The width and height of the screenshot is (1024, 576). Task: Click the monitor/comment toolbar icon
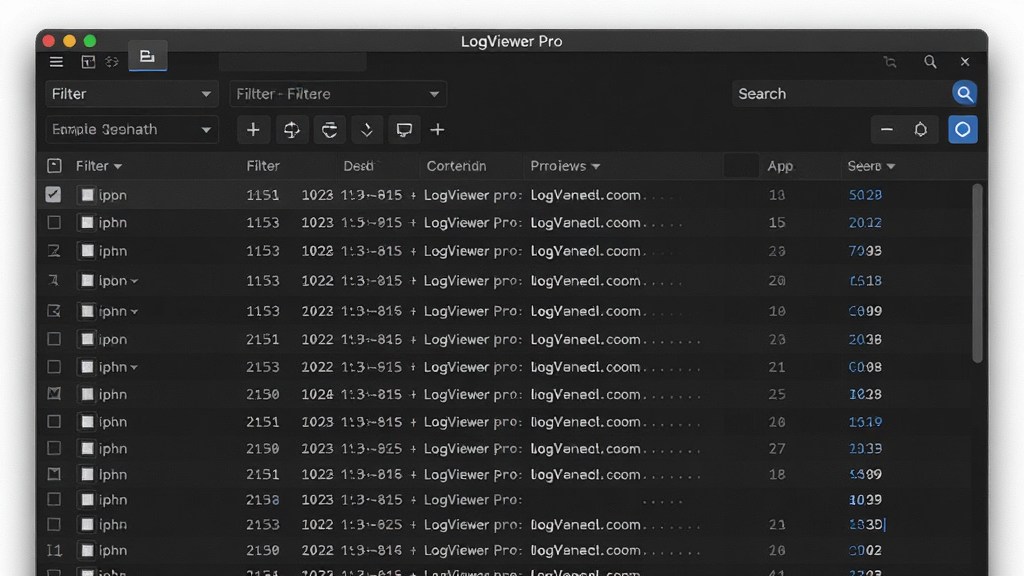click(x=404, y=129)
